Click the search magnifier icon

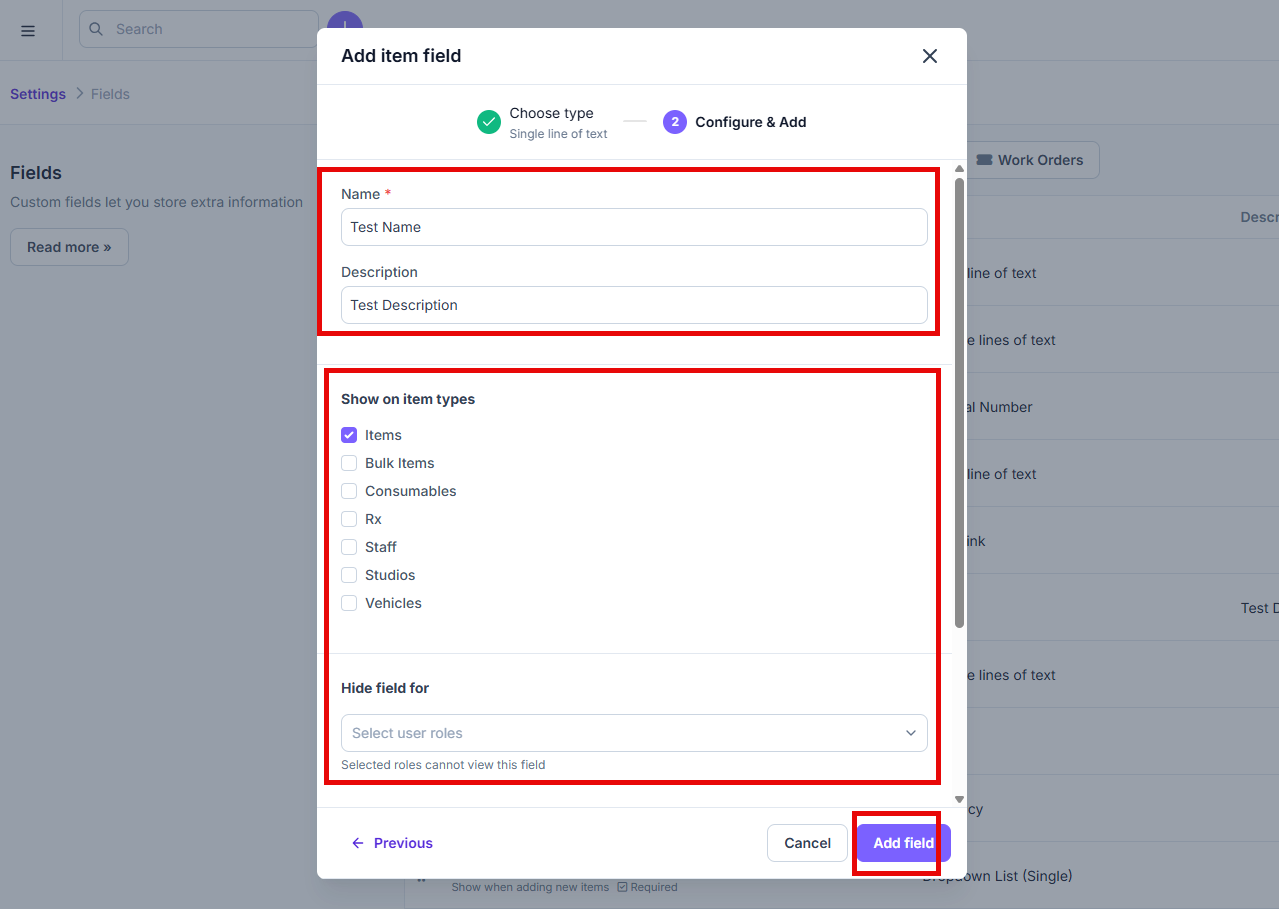click(x=96, y=29)
